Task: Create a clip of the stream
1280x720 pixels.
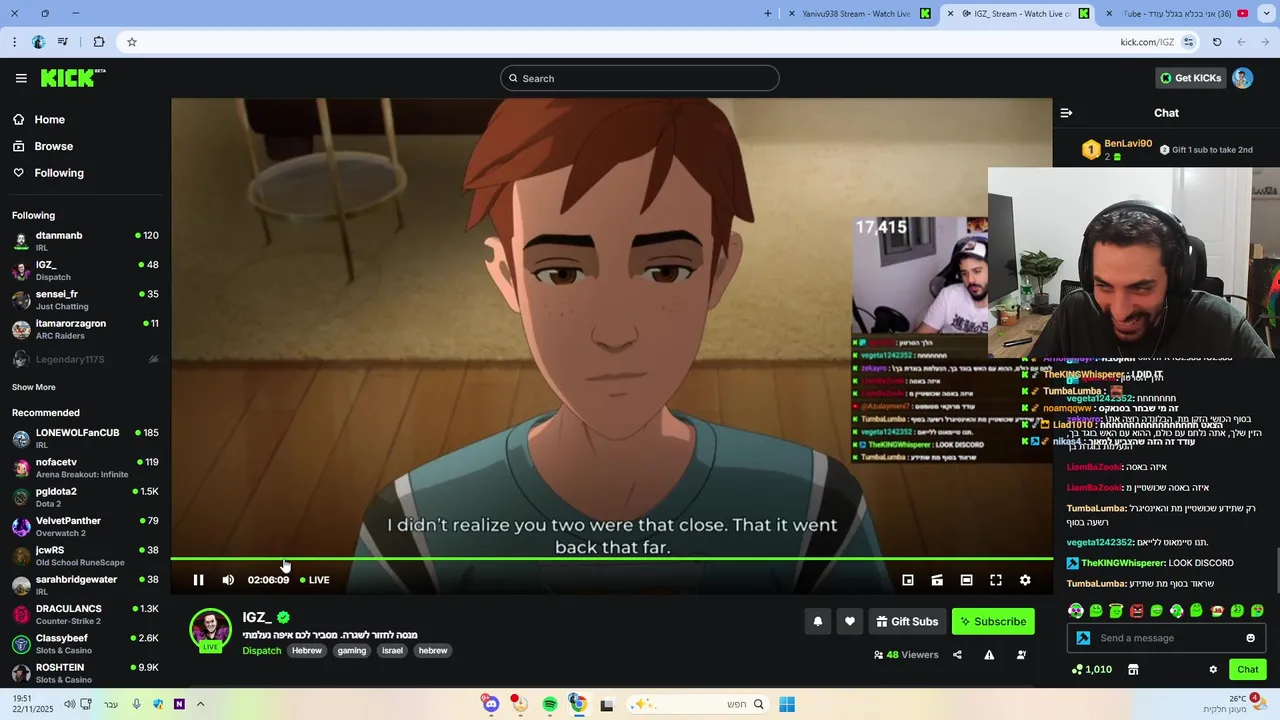Action: tap(937, 580)
